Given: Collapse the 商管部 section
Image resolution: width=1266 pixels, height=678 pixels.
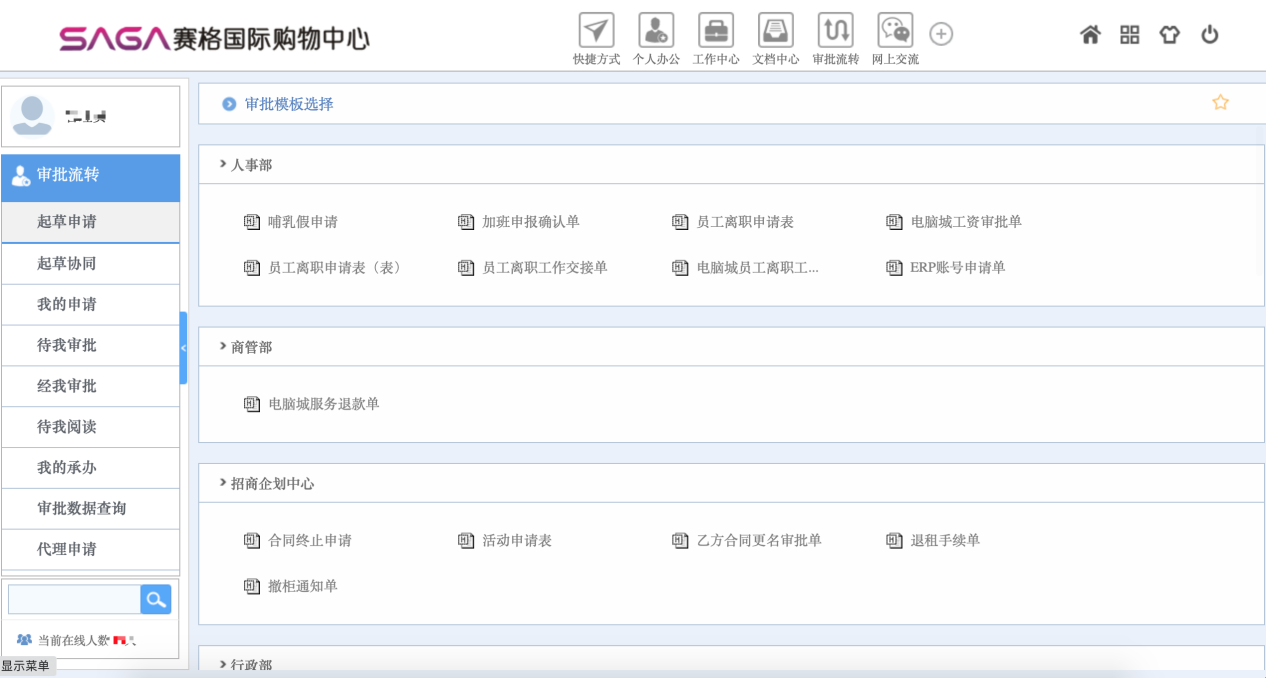Looking at the screenshot, I should (223, 346).
